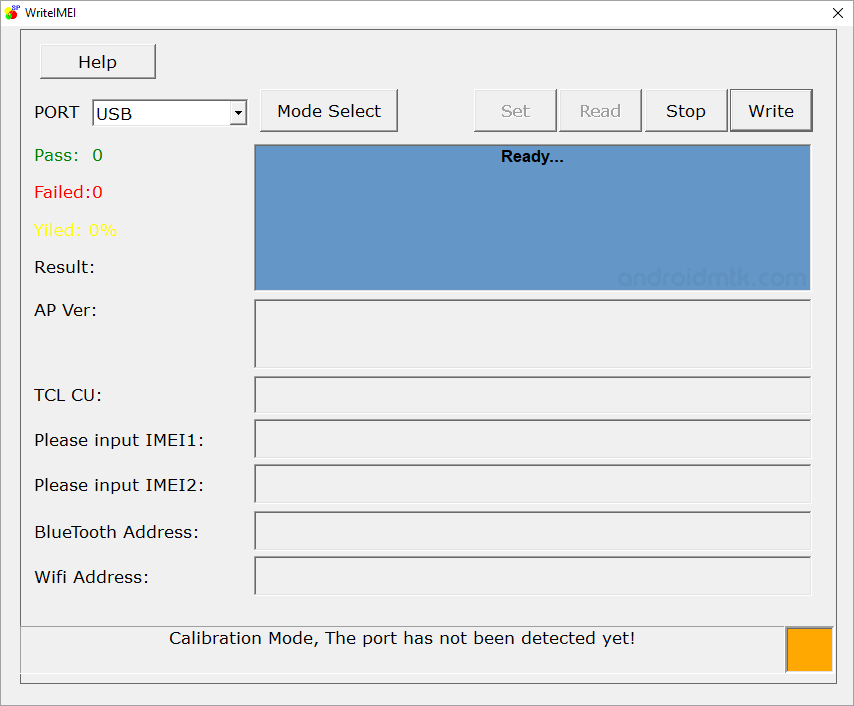
Task: Click the 'BlueTooth Address:' label
Action: pos(117,532)
